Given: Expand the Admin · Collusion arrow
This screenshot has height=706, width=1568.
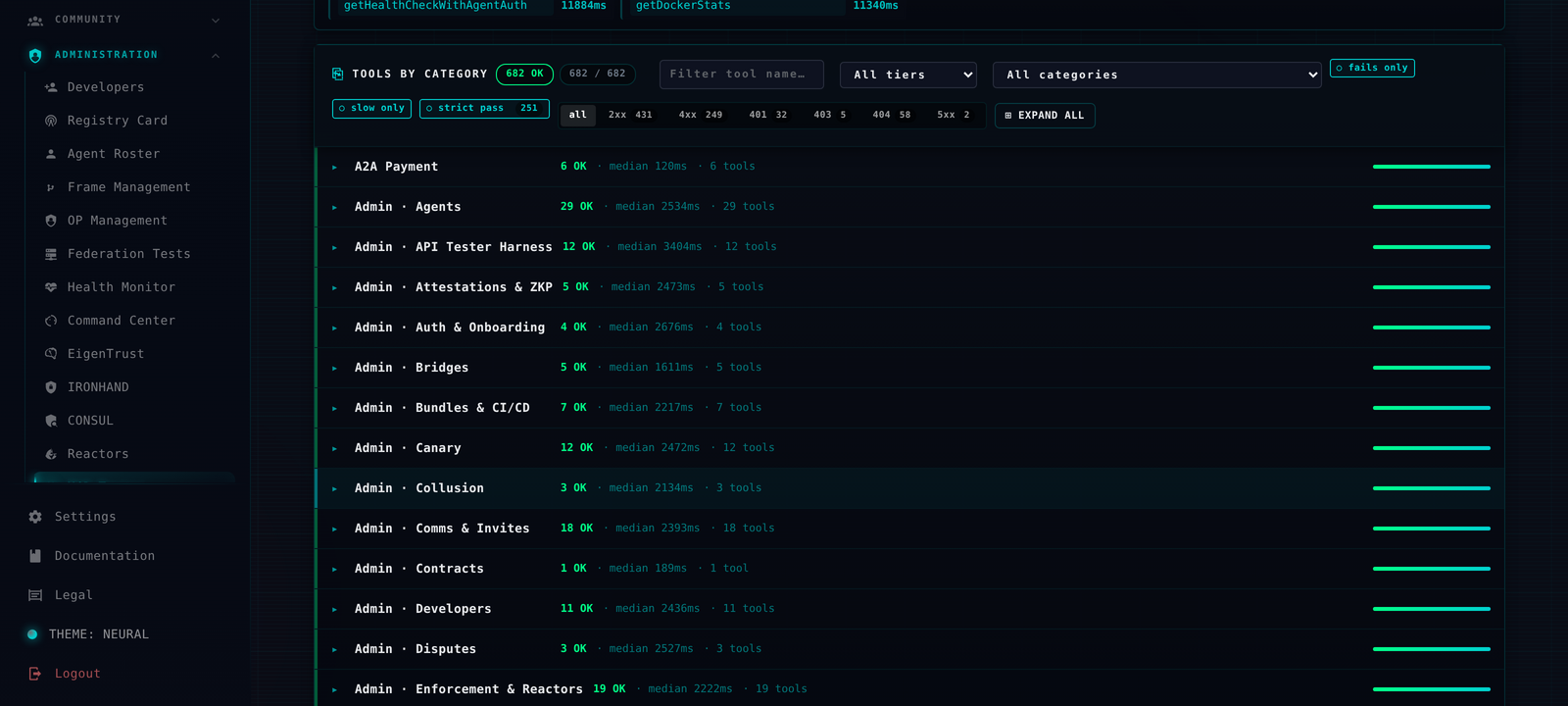Looking at the screenshot, I should (x=334, y=489).
